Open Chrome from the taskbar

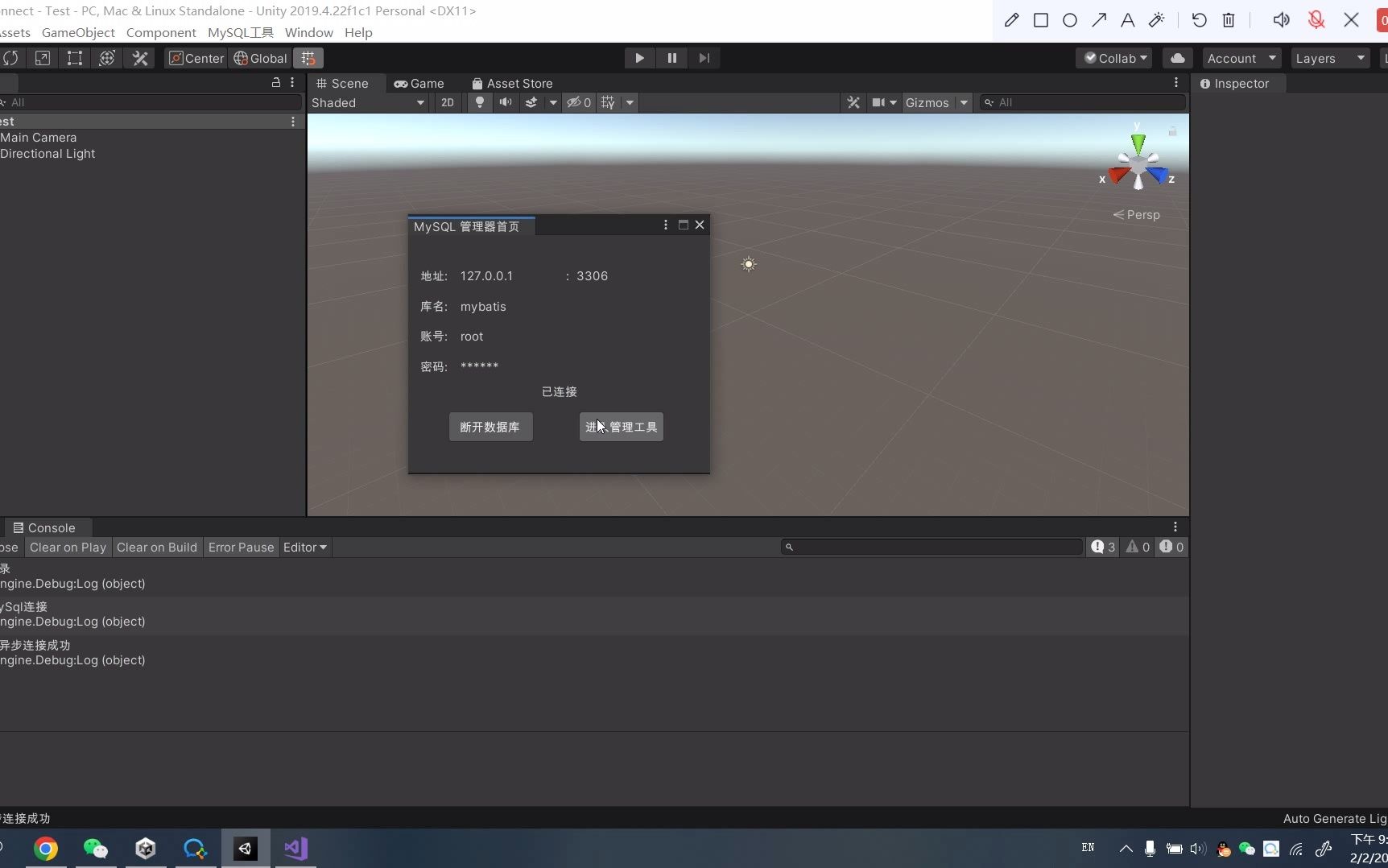[46, 849]
